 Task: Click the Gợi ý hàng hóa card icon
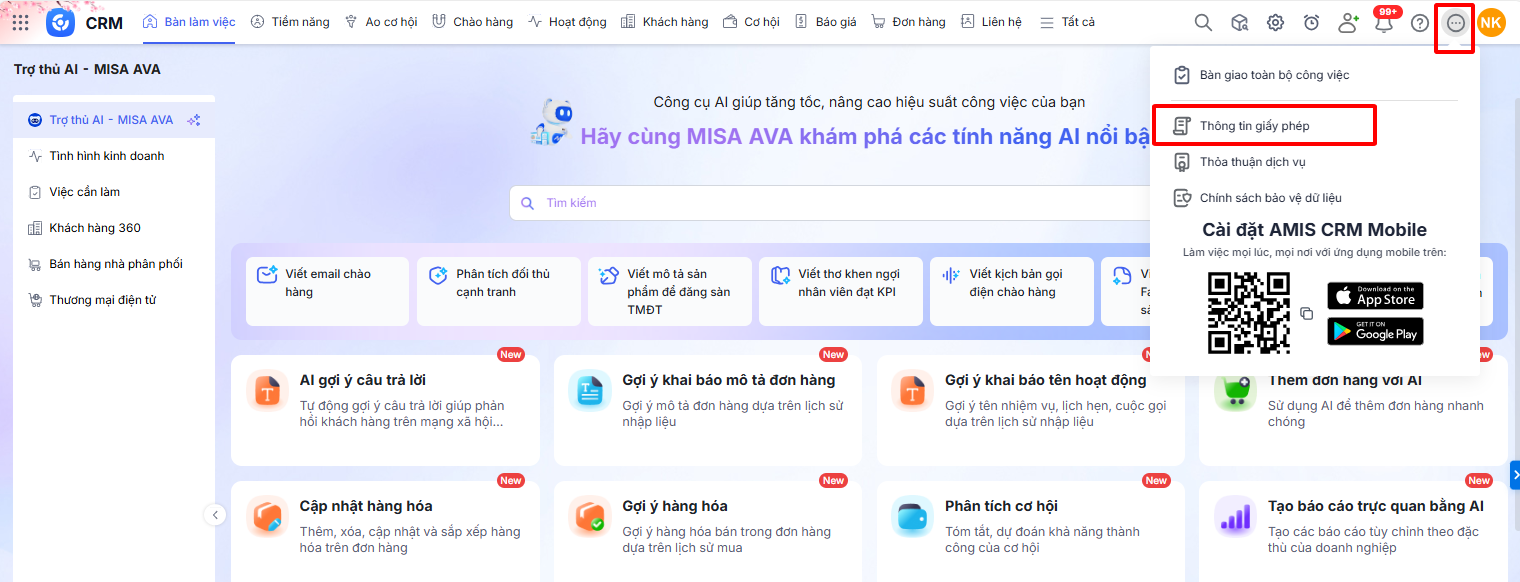[x=590, y=517]
